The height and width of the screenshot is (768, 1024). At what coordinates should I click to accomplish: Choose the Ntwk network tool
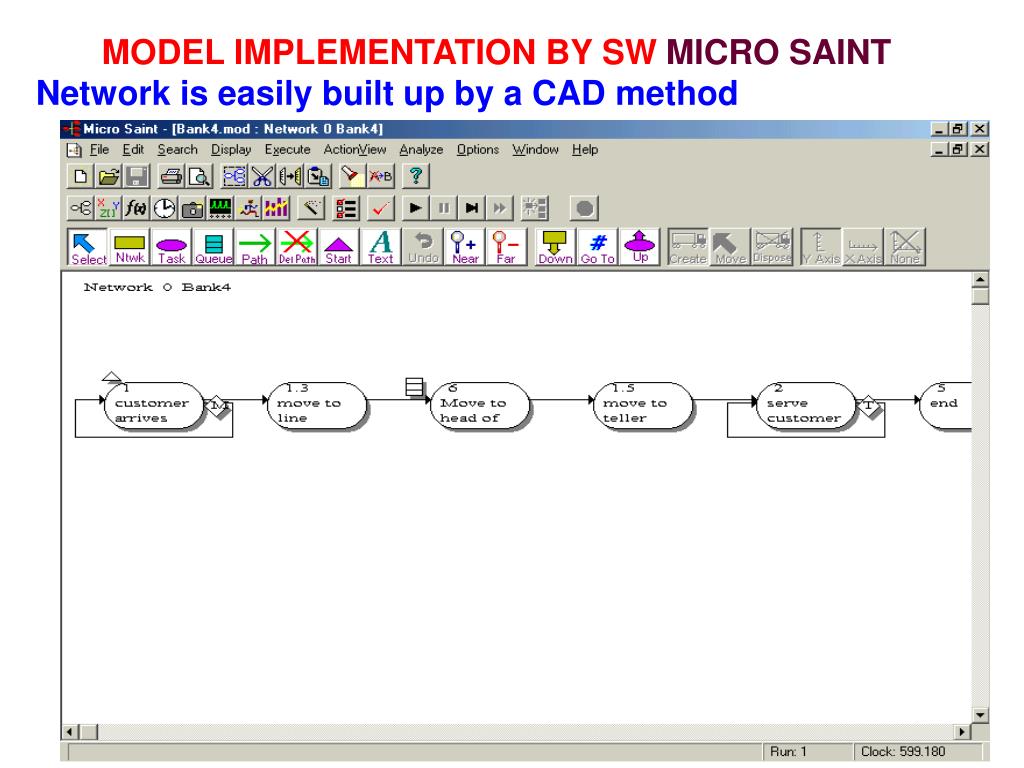[x=129, y=247]
